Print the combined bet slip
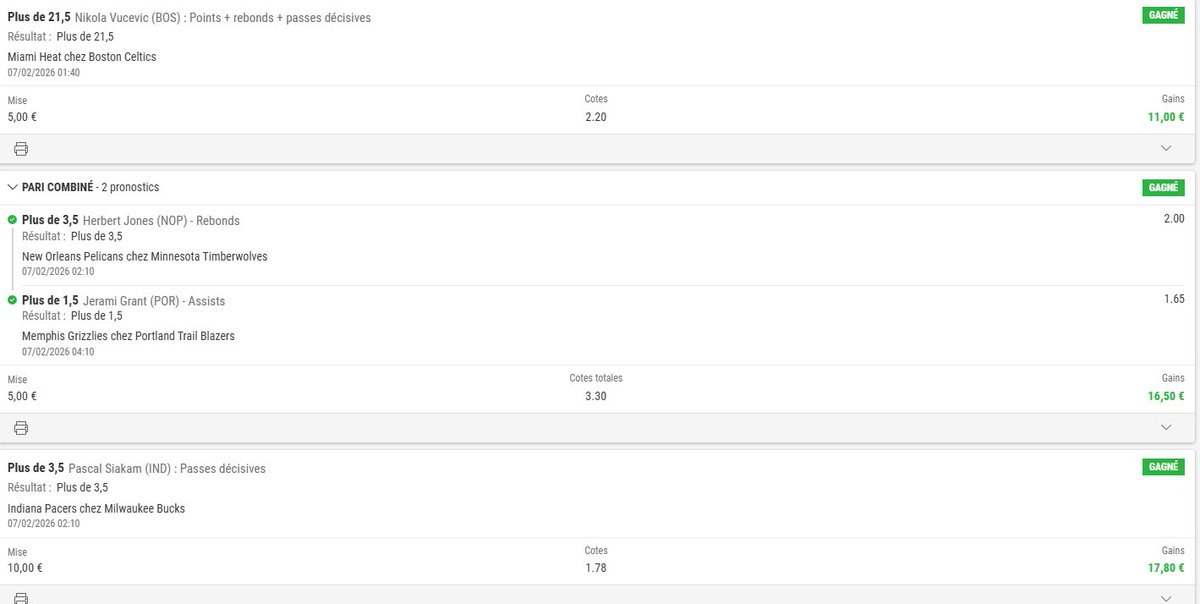 [21, 428]
